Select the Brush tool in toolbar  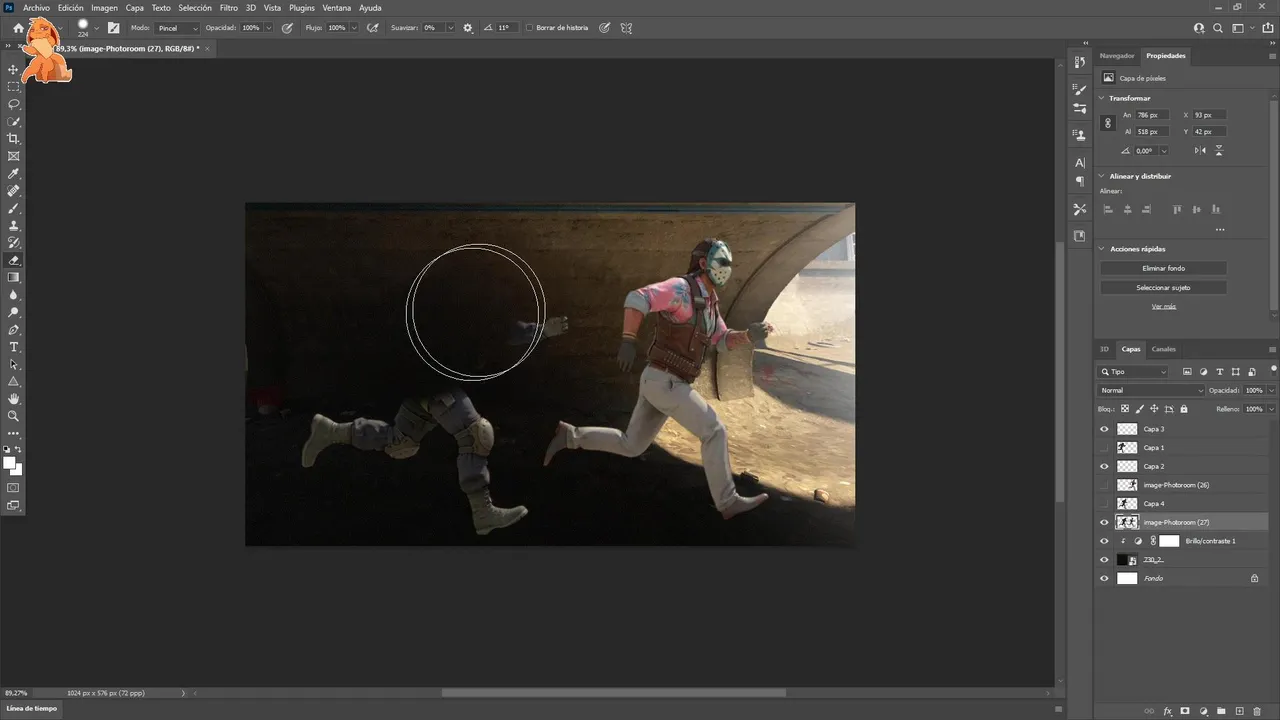coord(14,208)
